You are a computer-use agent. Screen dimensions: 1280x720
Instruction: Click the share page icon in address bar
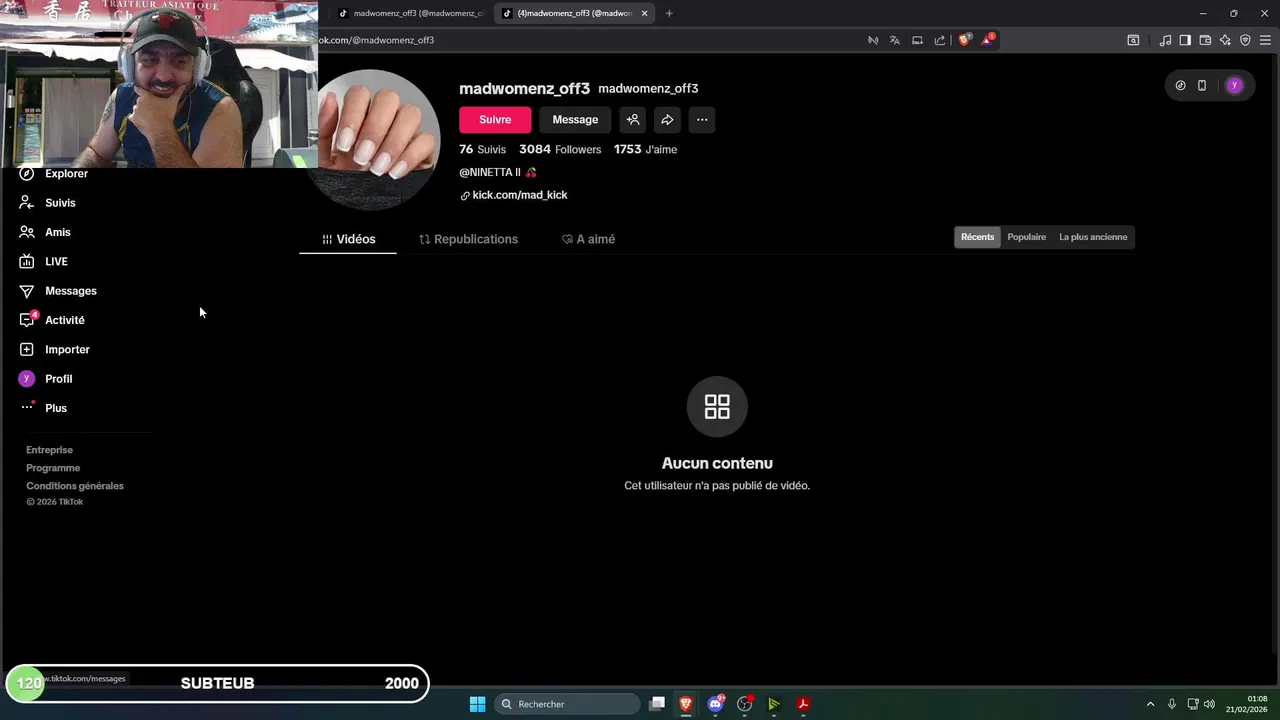coord(940,40)
